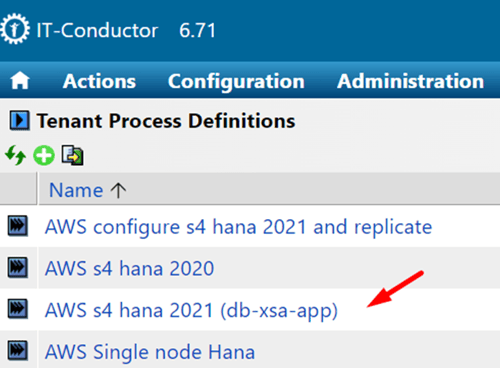Viewport: 500px width, 368px height.
Task: Open AWS s4 hana 2020 definition
Action: pos(129,268)
